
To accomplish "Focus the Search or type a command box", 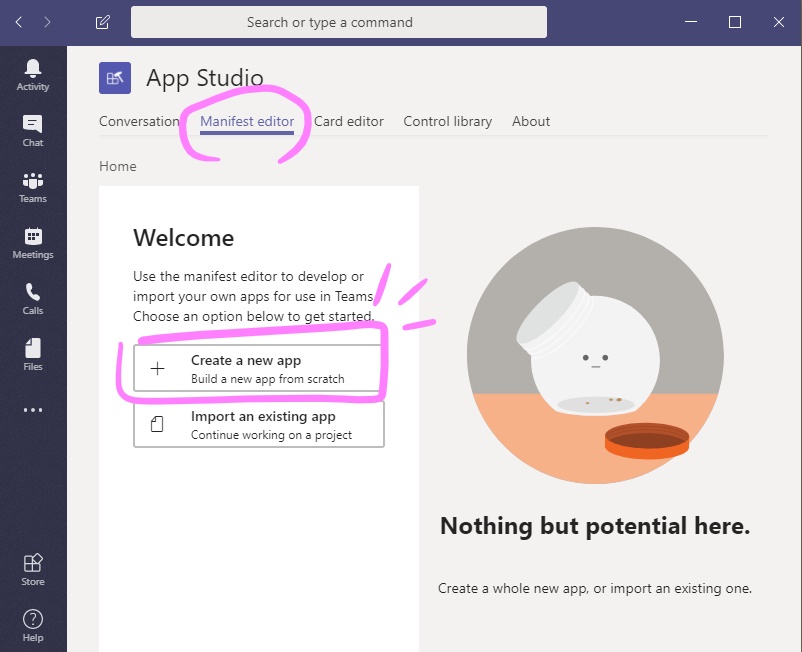I will point(339,22).
